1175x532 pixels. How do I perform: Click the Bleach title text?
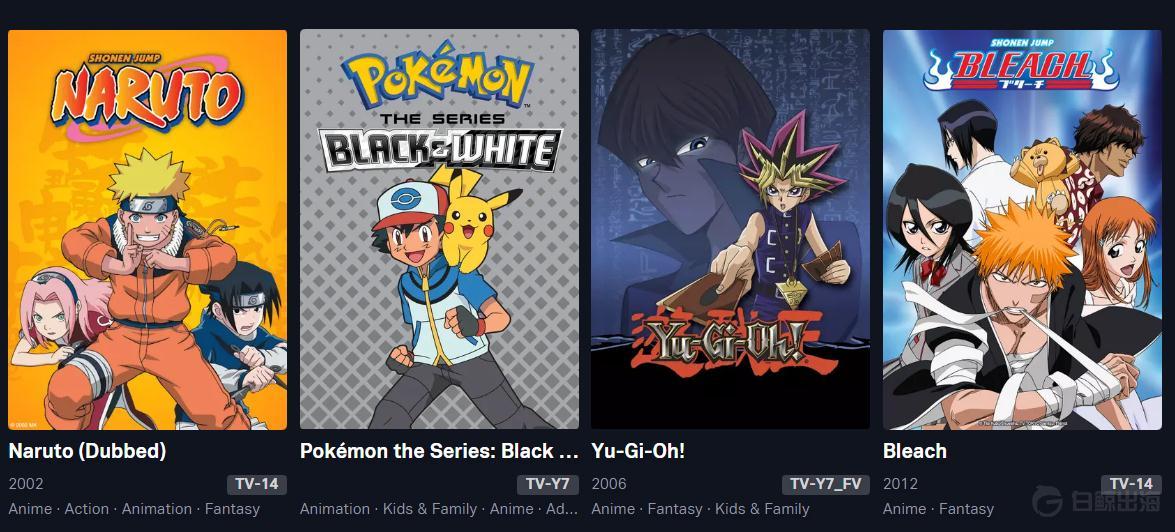point(914,451)
